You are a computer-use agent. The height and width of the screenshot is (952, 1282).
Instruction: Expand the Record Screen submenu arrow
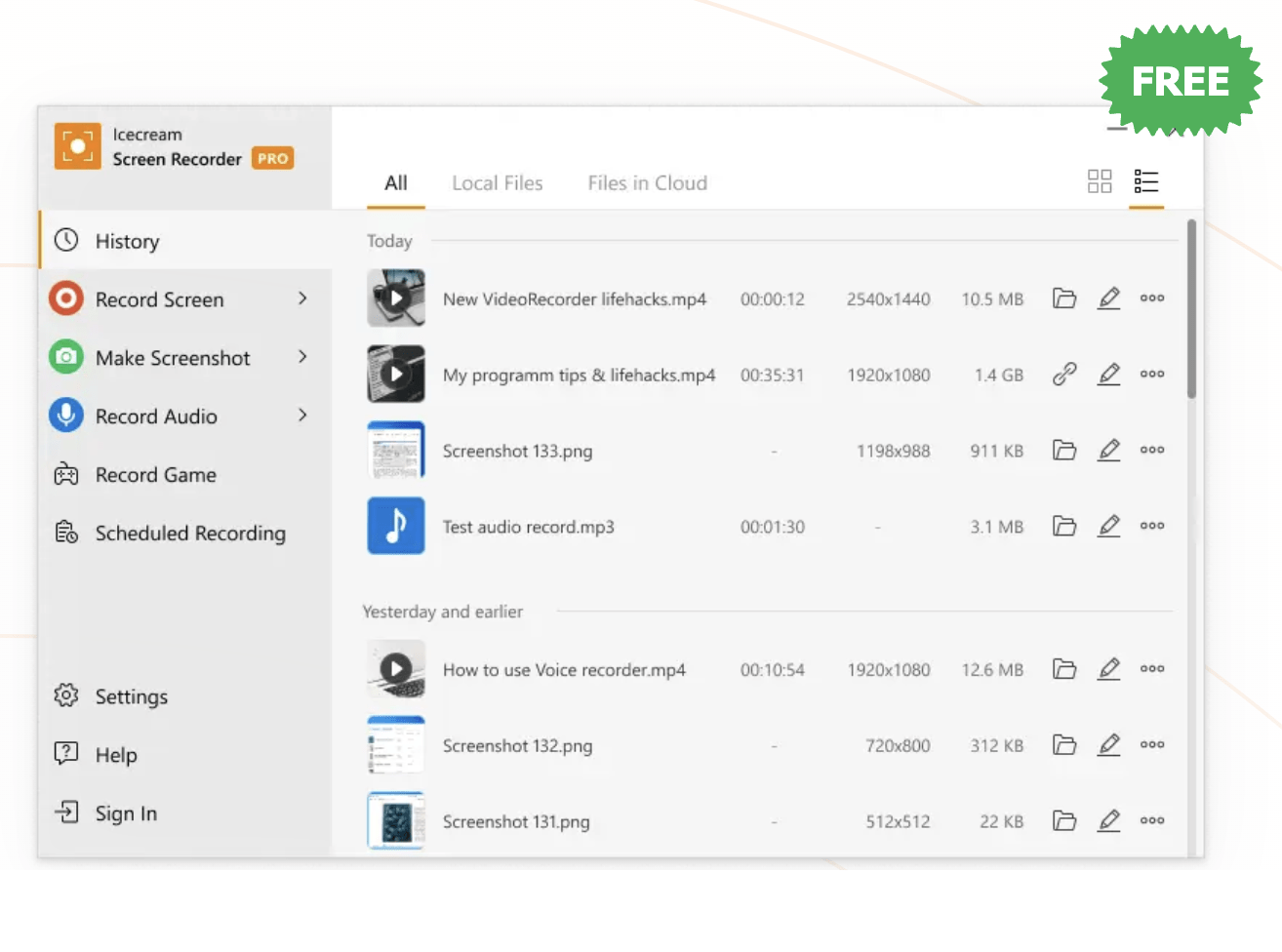302,298
